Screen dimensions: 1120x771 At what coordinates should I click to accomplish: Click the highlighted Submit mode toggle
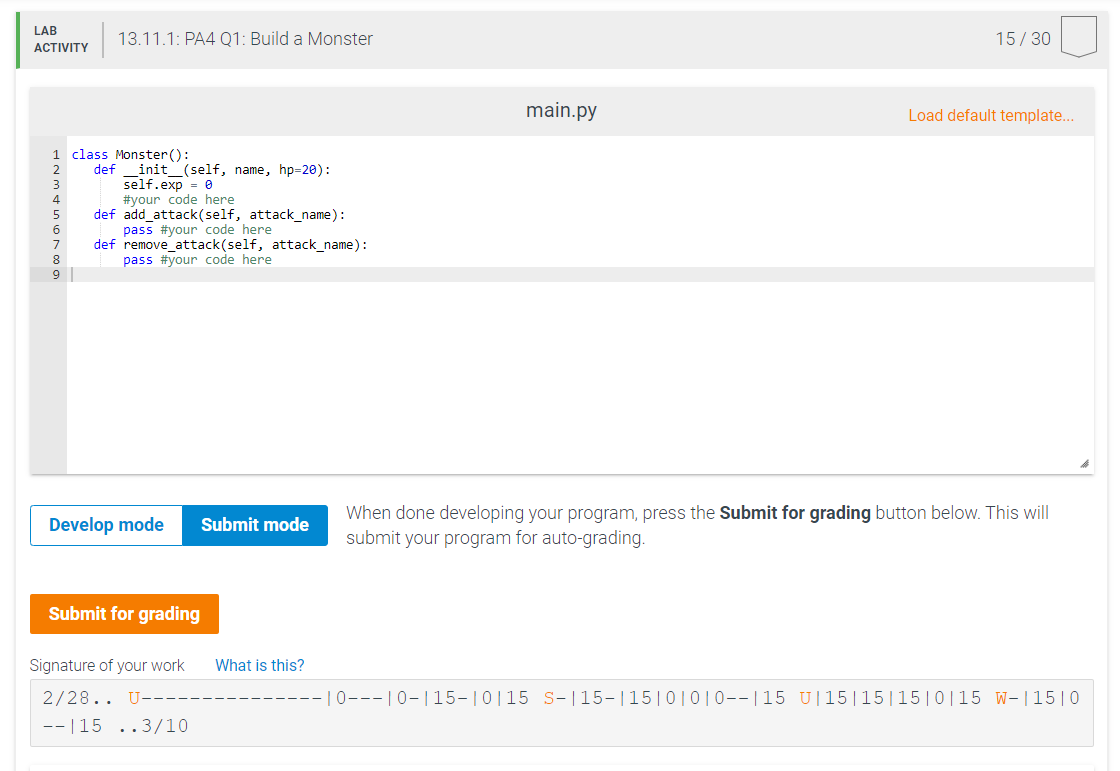click(254, 524)
